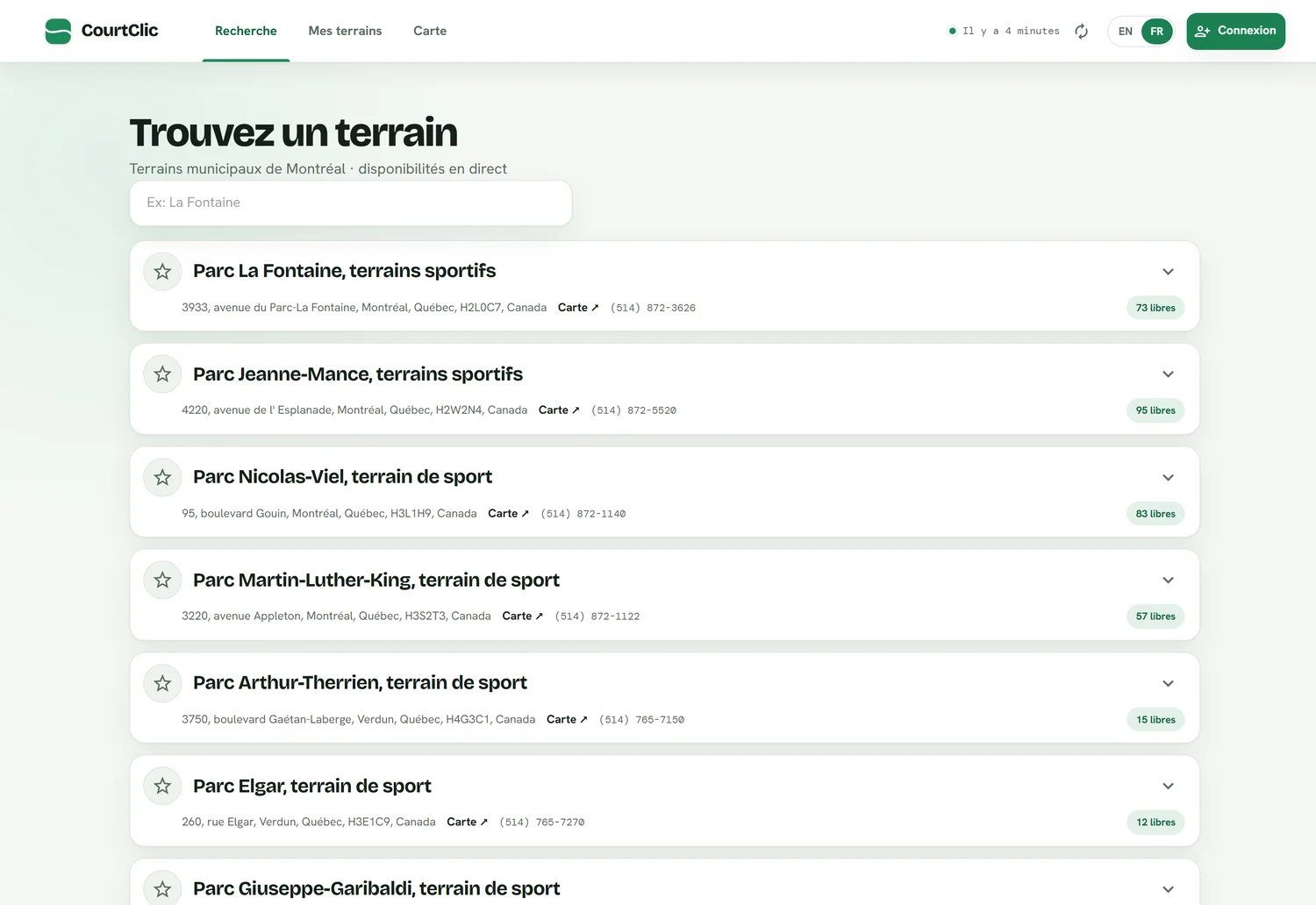Click the title "Parc Arthur-Therrien, terrain de sport"

(x=360, y=683)
